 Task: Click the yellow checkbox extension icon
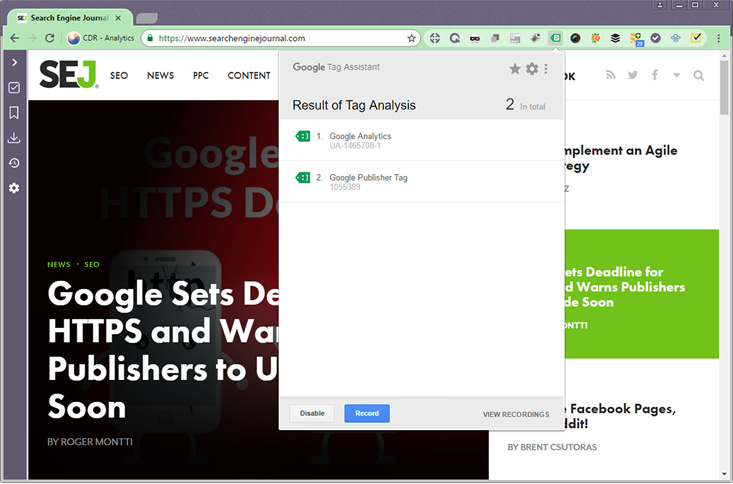tap(696, 38)
